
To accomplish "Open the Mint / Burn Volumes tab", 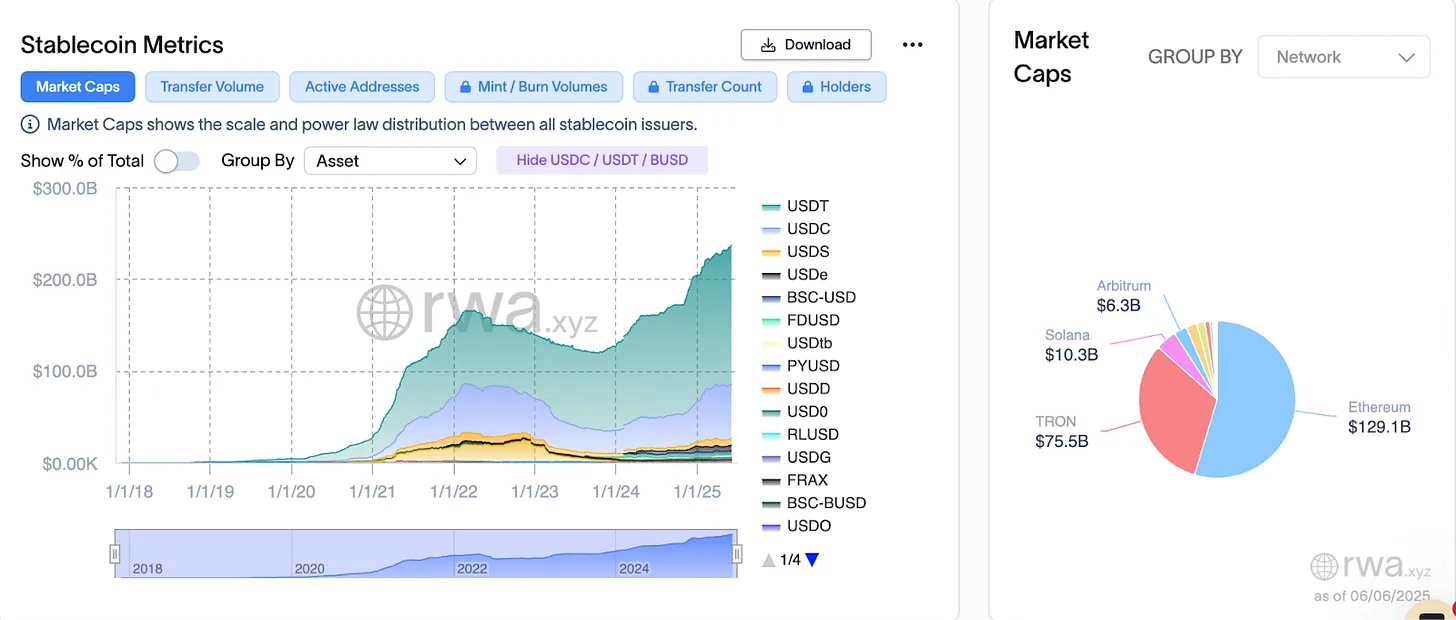I will (x=534, y=87).
